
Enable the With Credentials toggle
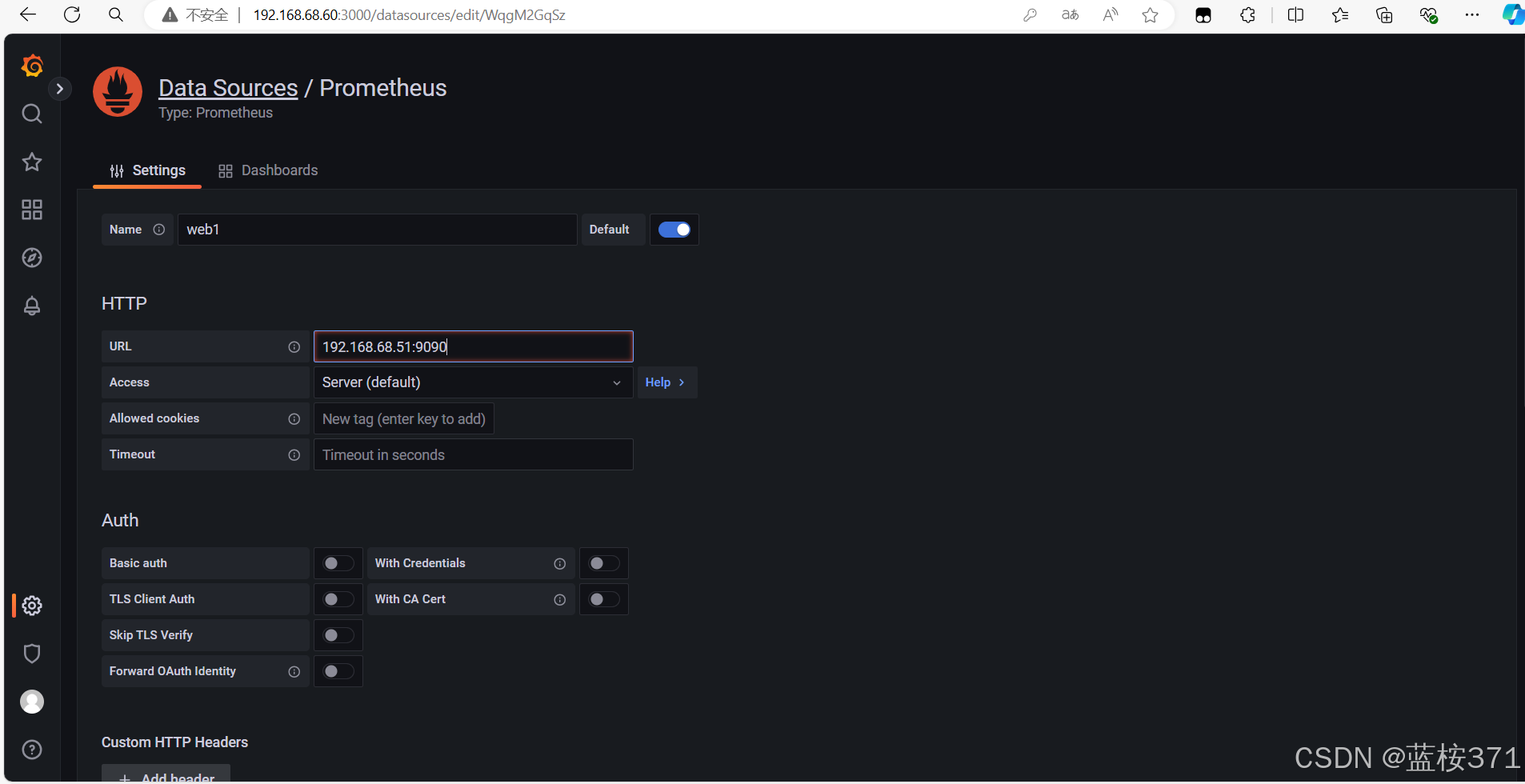[x=604, y=563]
